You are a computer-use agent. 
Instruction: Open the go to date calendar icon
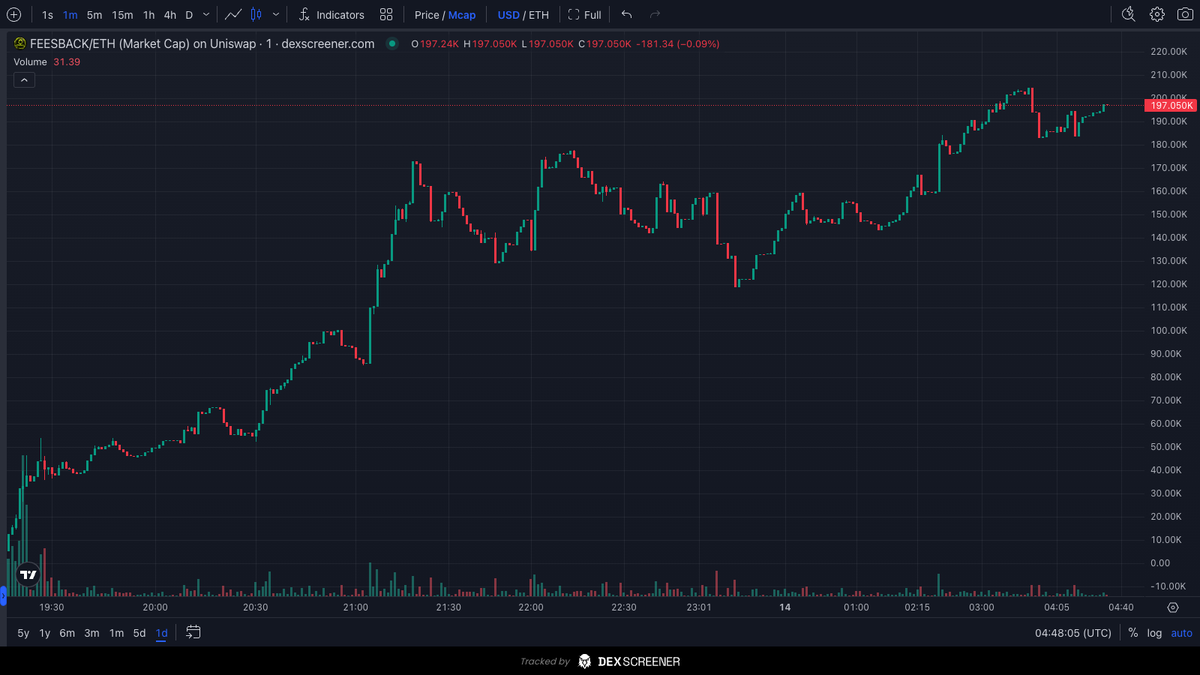coord(193,632)
